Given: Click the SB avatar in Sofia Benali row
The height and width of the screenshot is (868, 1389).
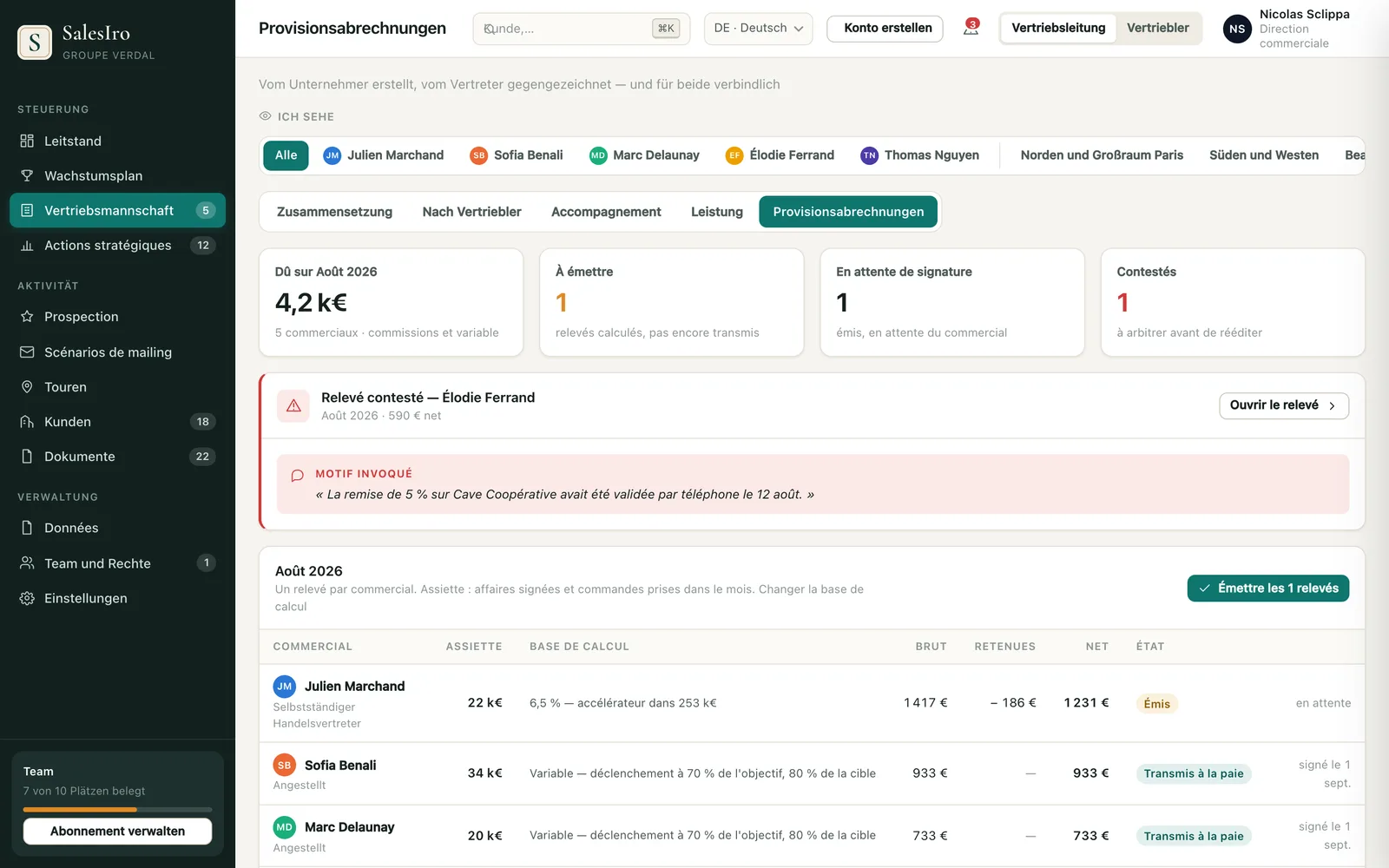Looking at the screenshot, I should (x=285, y=766).
